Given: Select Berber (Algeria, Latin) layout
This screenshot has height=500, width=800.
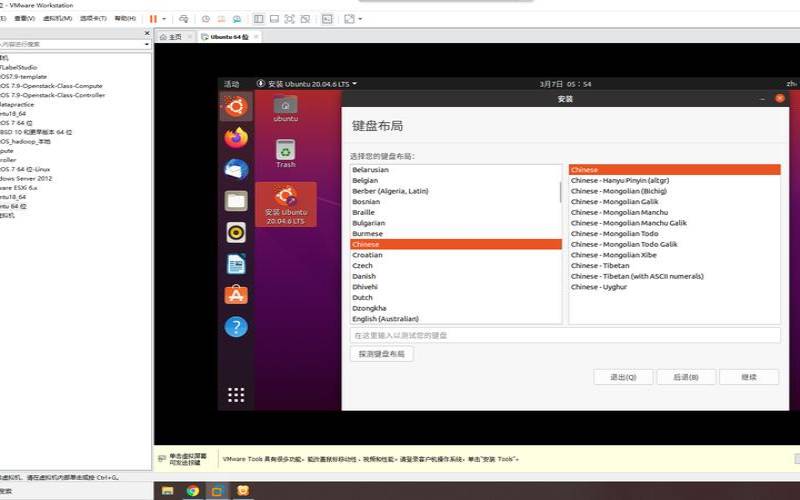Looking at the screenshot, I should coord(456,191).
